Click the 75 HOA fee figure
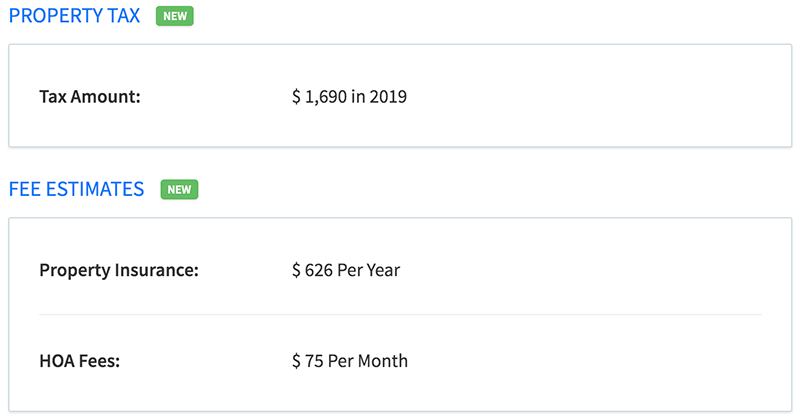This screenshot has height=419, width=800. tap(314, 361)
